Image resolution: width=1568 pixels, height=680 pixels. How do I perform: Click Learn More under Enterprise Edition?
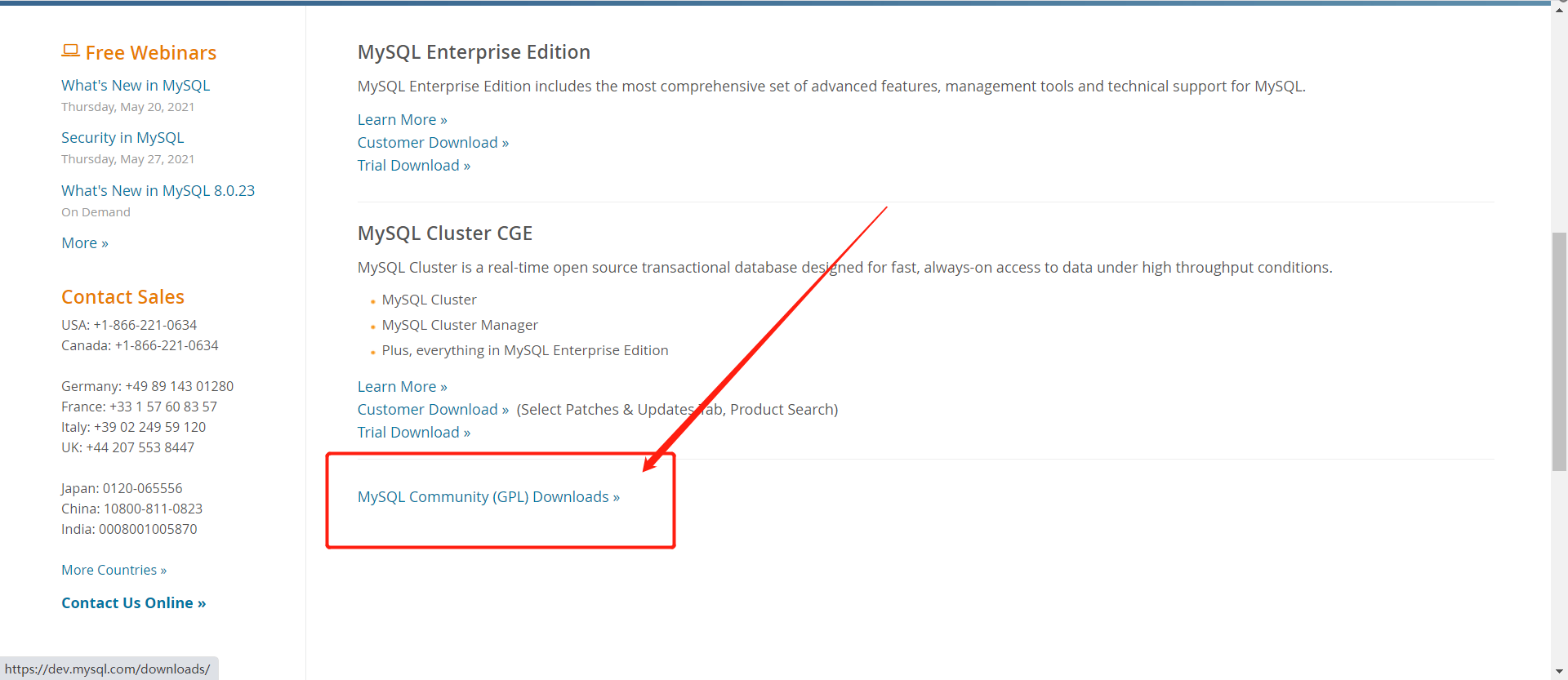click(403, 120)
